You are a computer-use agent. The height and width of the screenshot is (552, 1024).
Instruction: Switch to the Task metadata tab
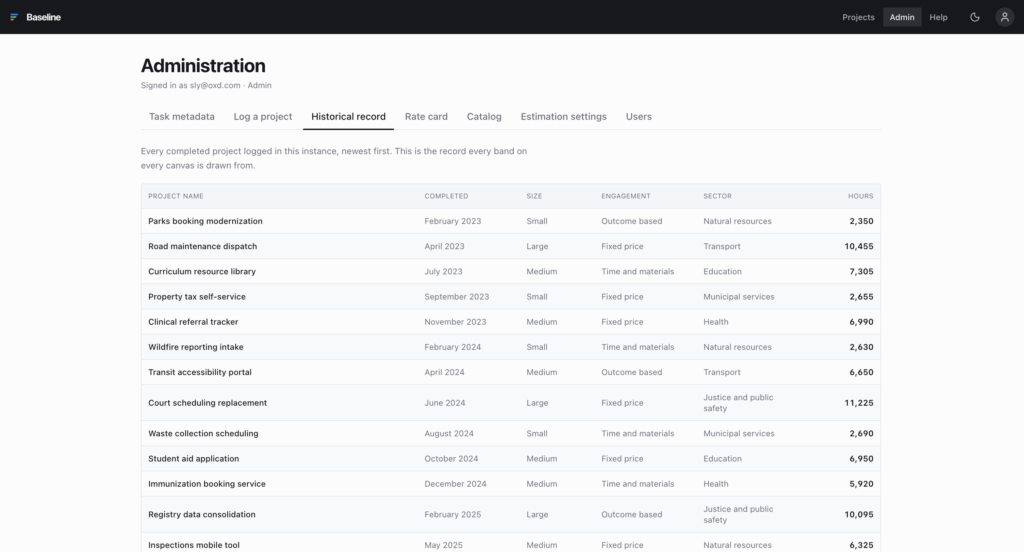tap(182, 116)
